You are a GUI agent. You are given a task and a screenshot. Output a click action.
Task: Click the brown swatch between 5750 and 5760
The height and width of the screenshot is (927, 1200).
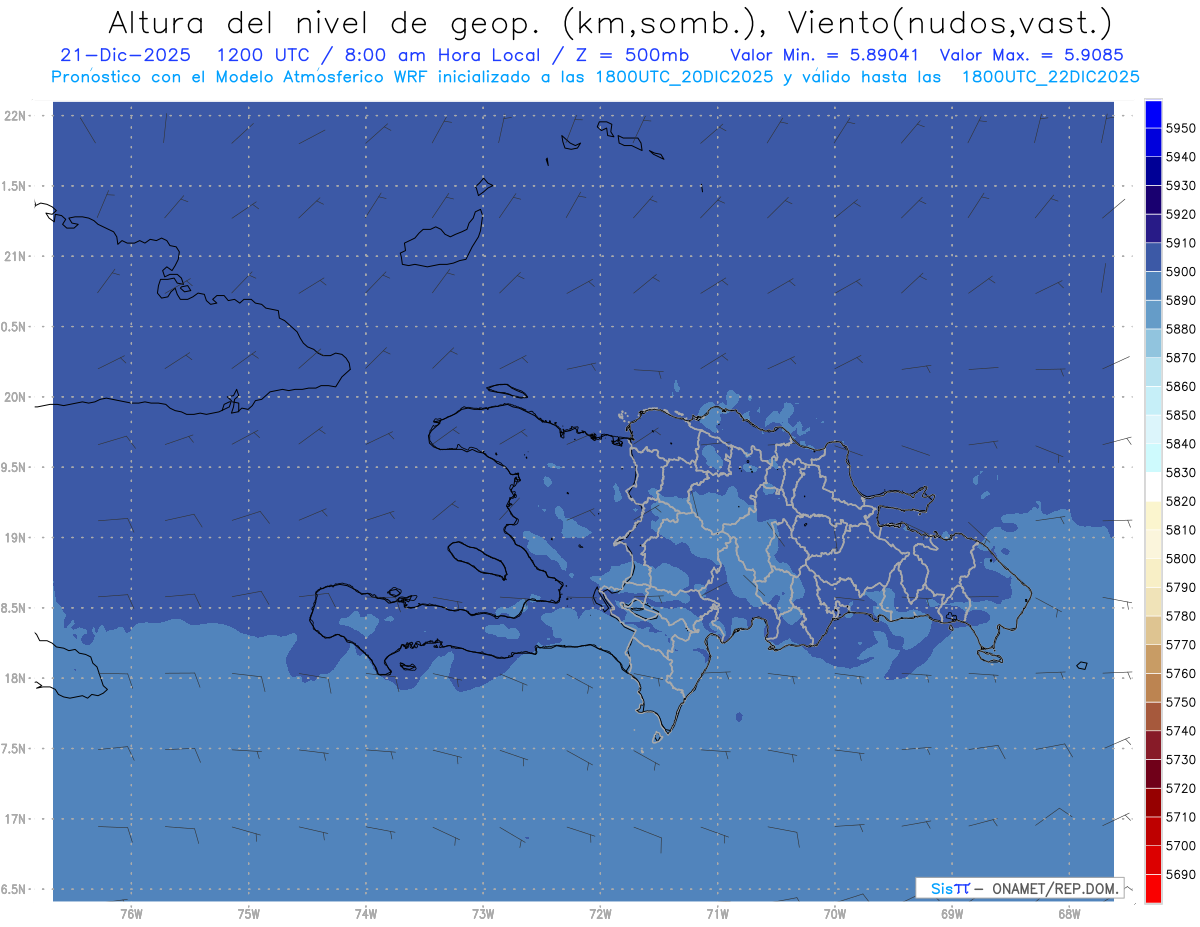[1153, 687]
